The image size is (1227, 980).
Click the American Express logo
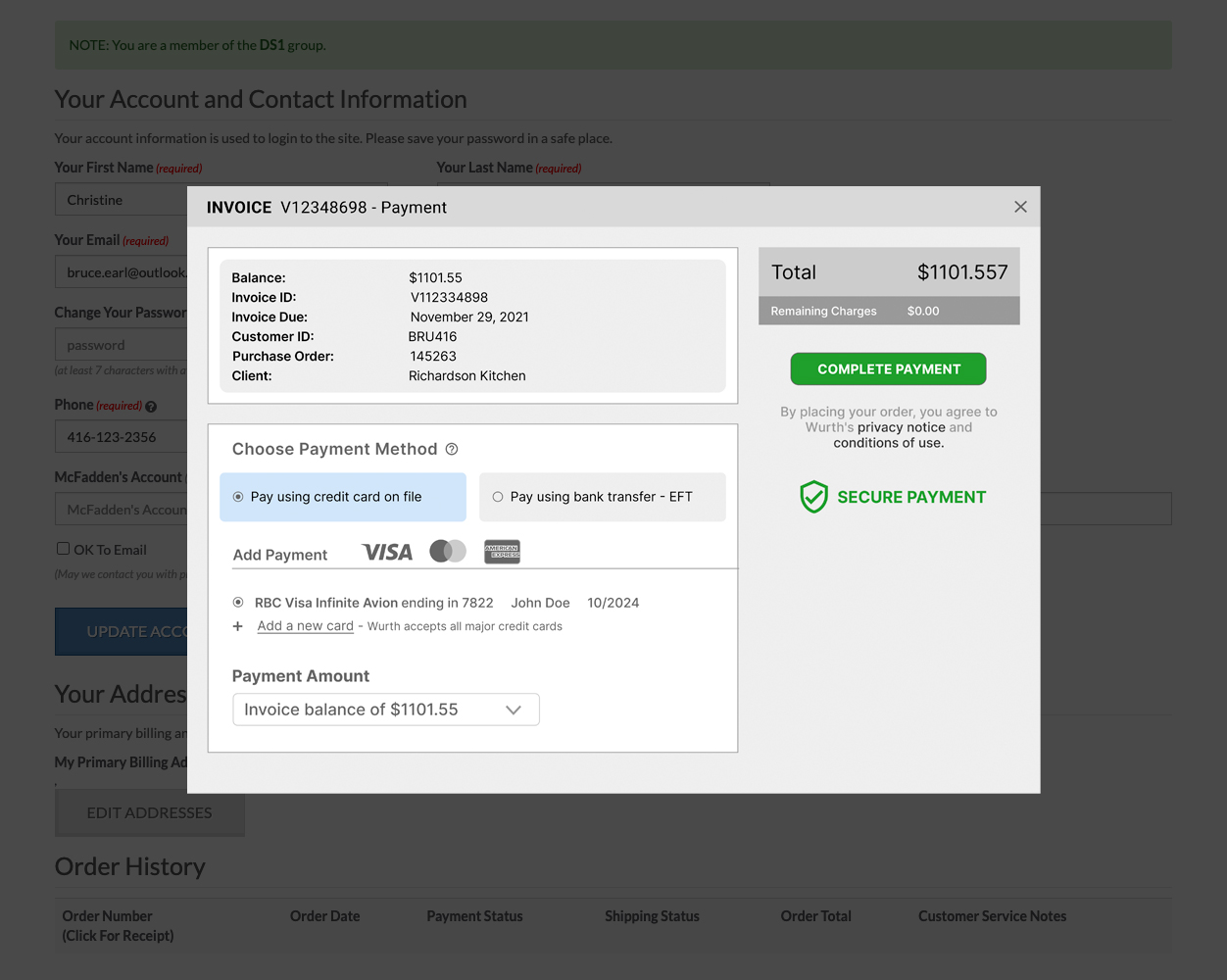[x=502, y=552]
